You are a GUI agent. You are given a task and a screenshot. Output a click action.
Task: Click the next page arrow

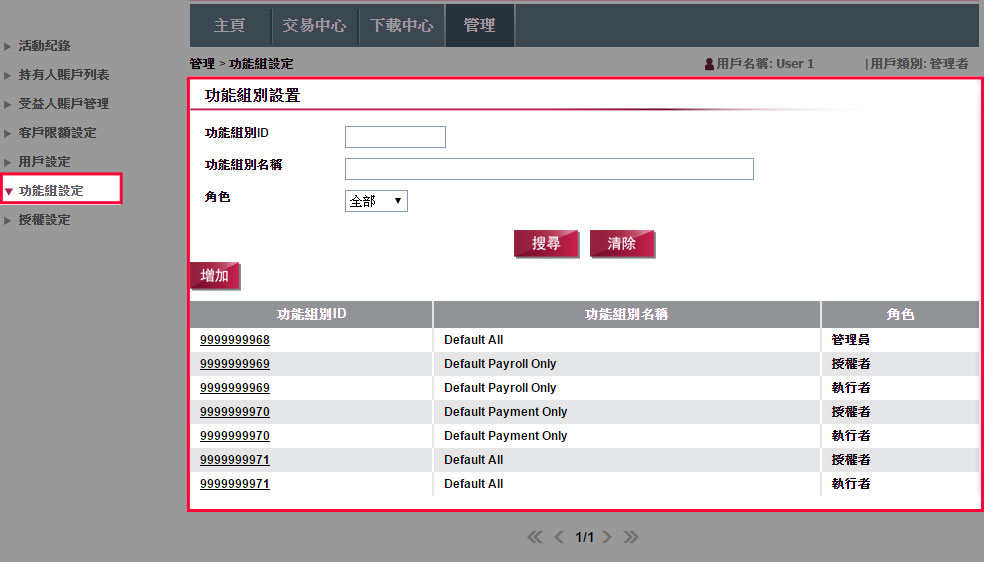point(607,537)
